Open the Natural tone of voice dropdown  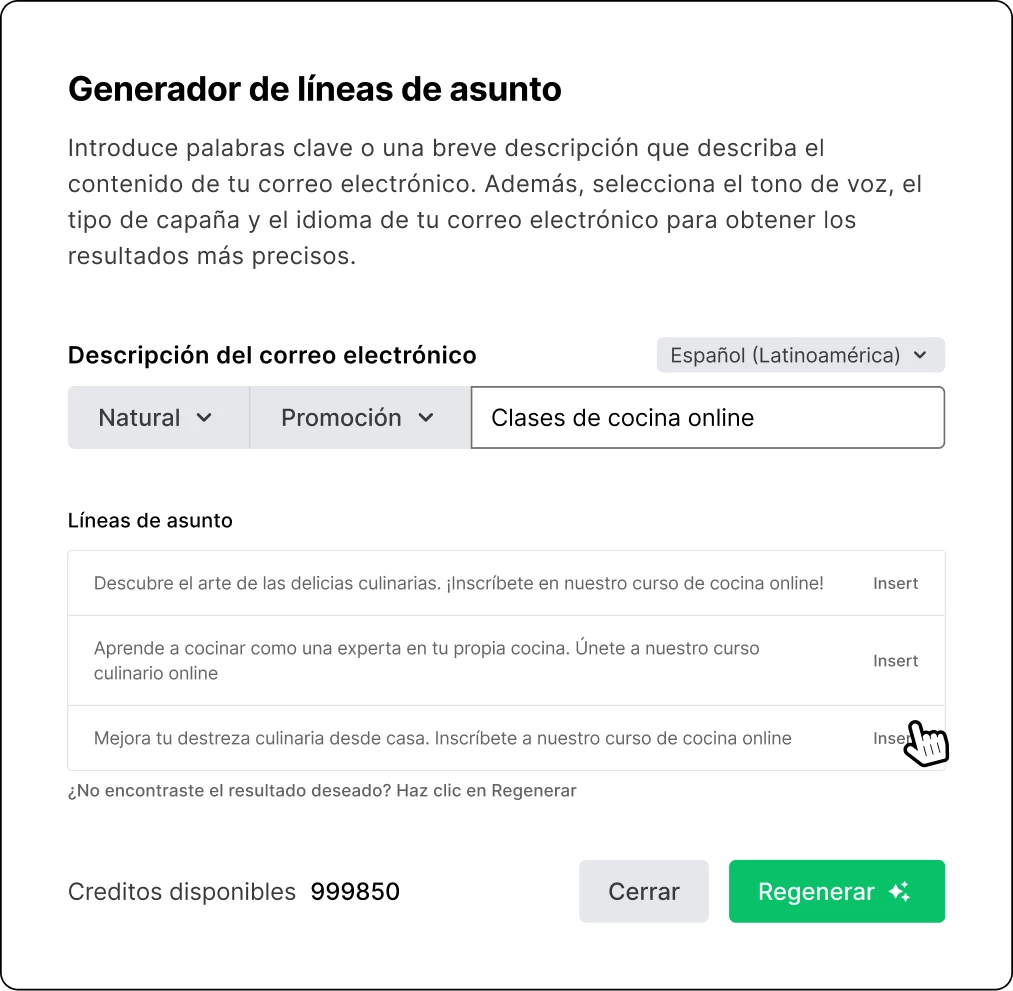click(x=157, y=418)
